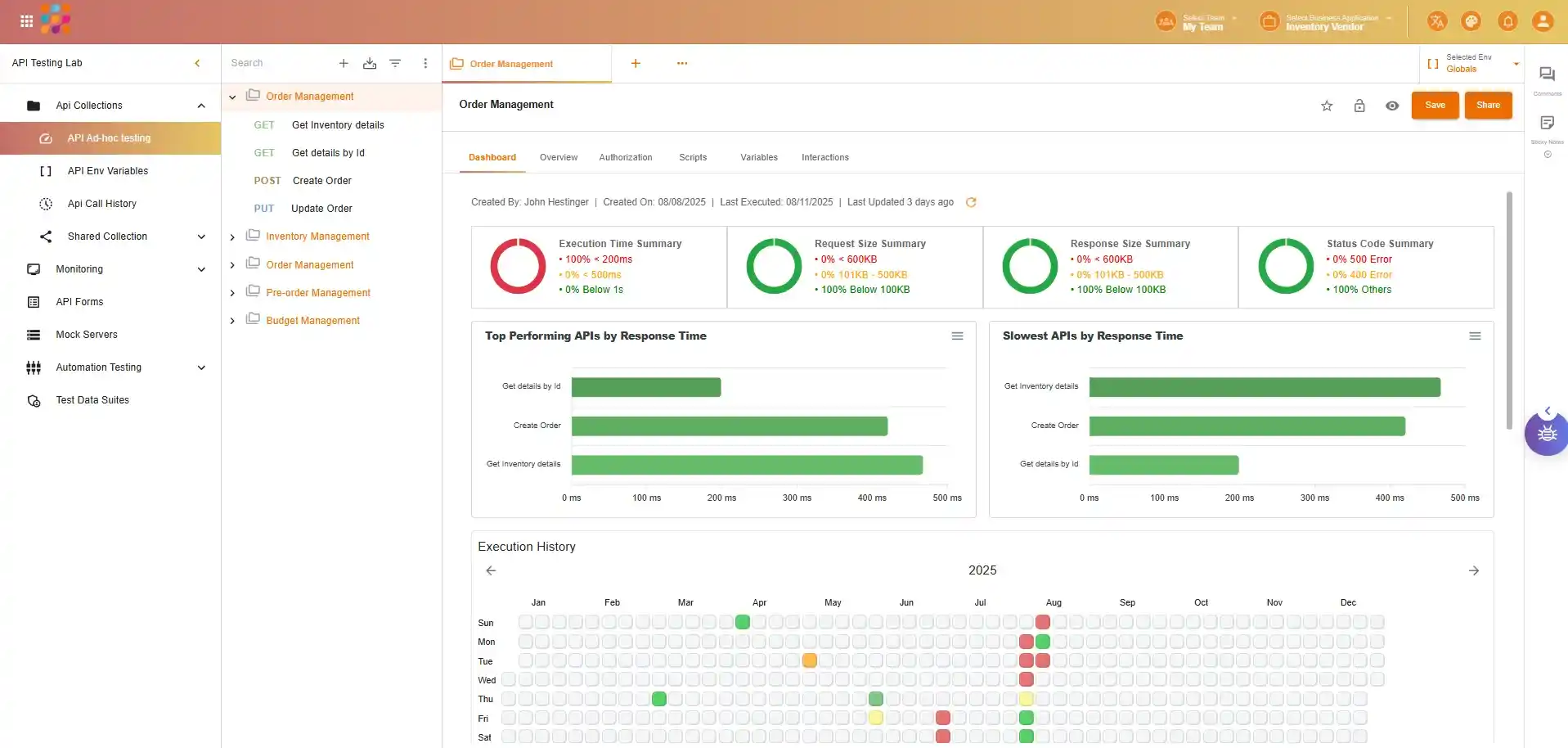Click the import collection icon
Viewport: 1568px width, 748px height.
370,63
